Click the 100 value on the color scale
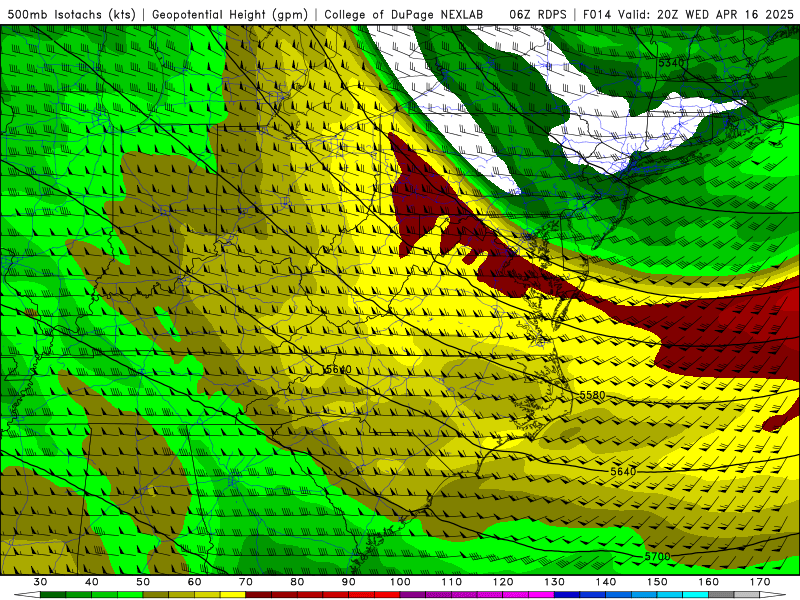Image resolution: width=800 pixels, height=600 pixels. point(400,582)
